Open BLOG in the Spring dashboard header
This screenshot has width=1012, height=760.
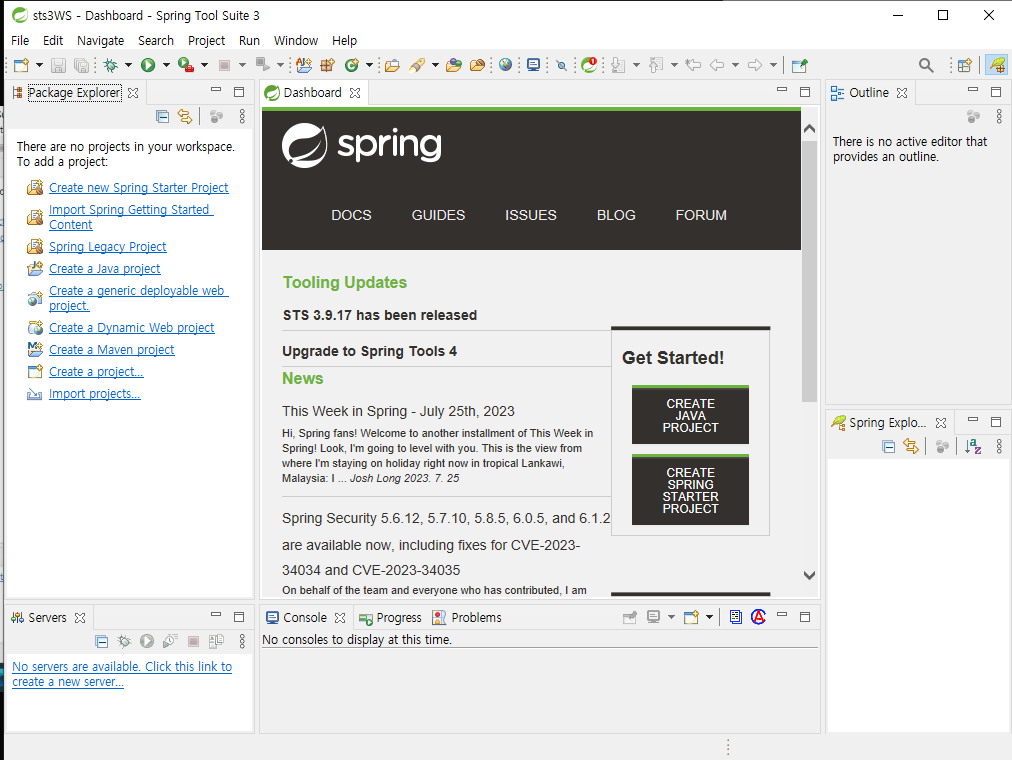(x=616, y=215)
